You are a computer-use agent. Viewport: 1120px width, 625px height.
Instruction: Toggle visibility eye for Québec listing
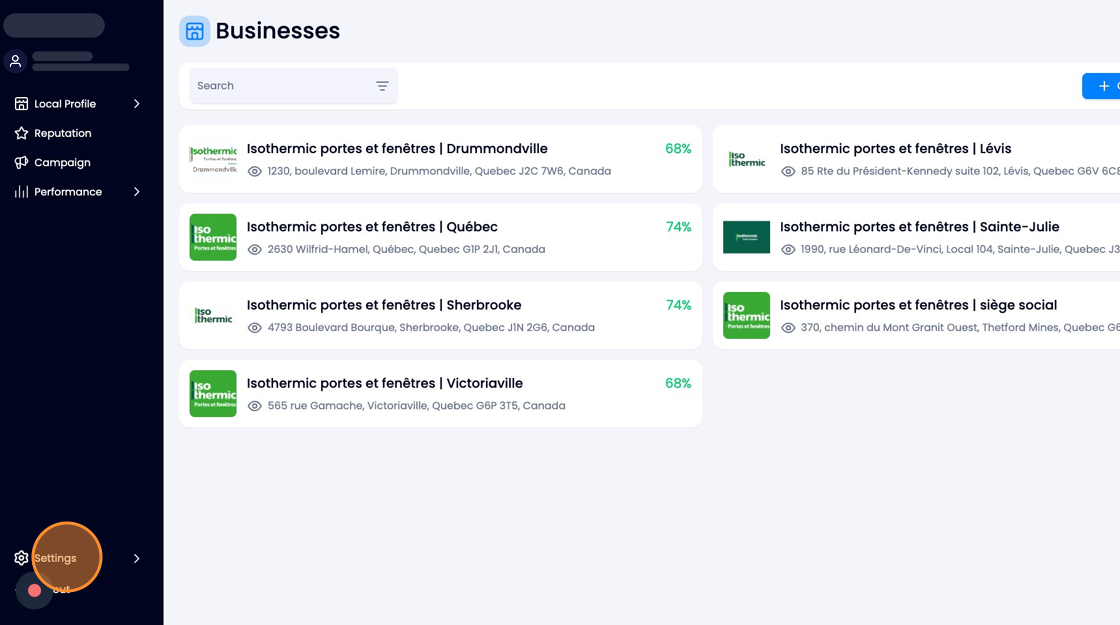[254, 249]
